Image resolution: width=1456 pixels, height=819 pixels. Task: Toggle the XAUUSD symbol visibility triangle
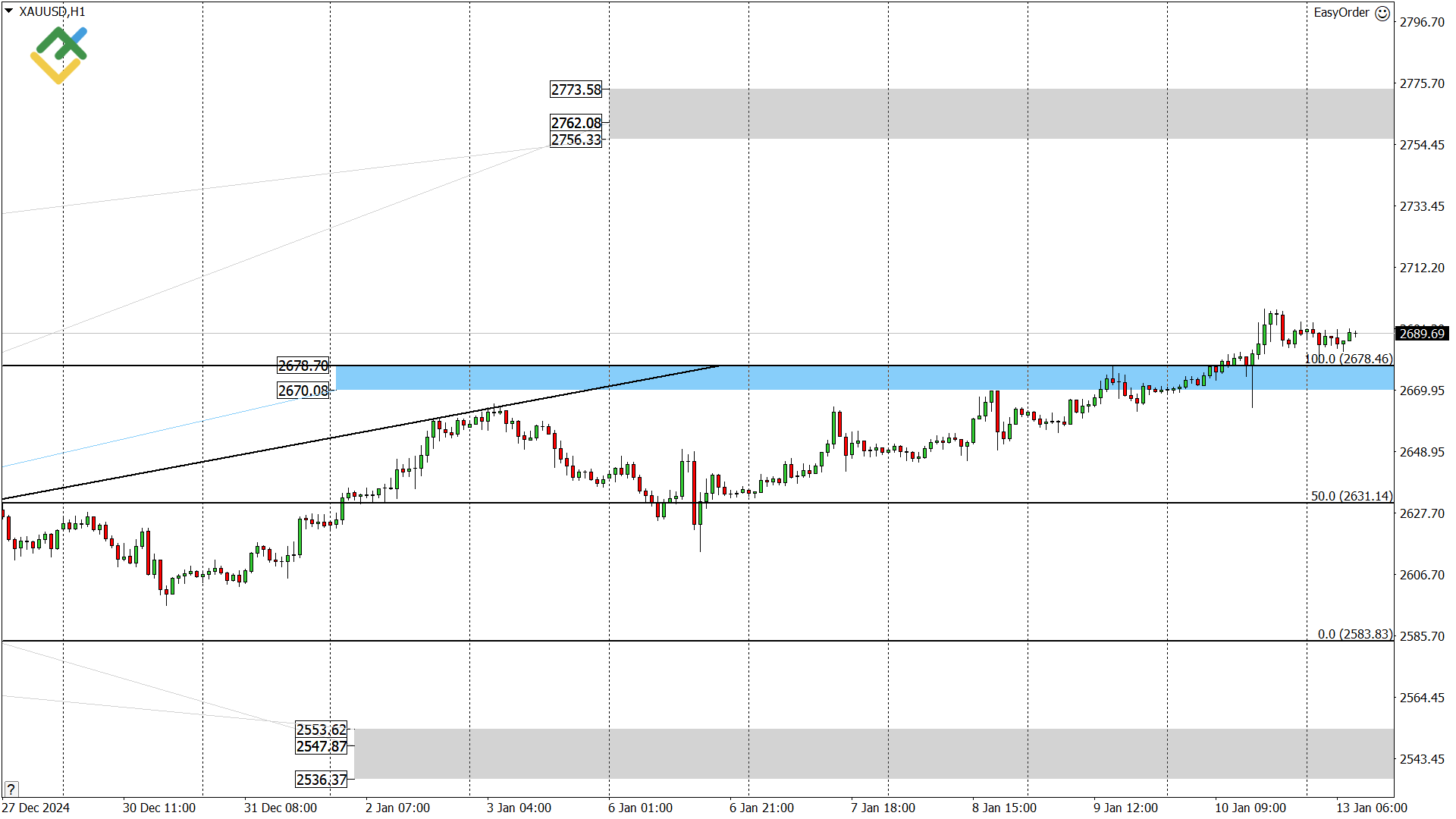tap(9, 11)
